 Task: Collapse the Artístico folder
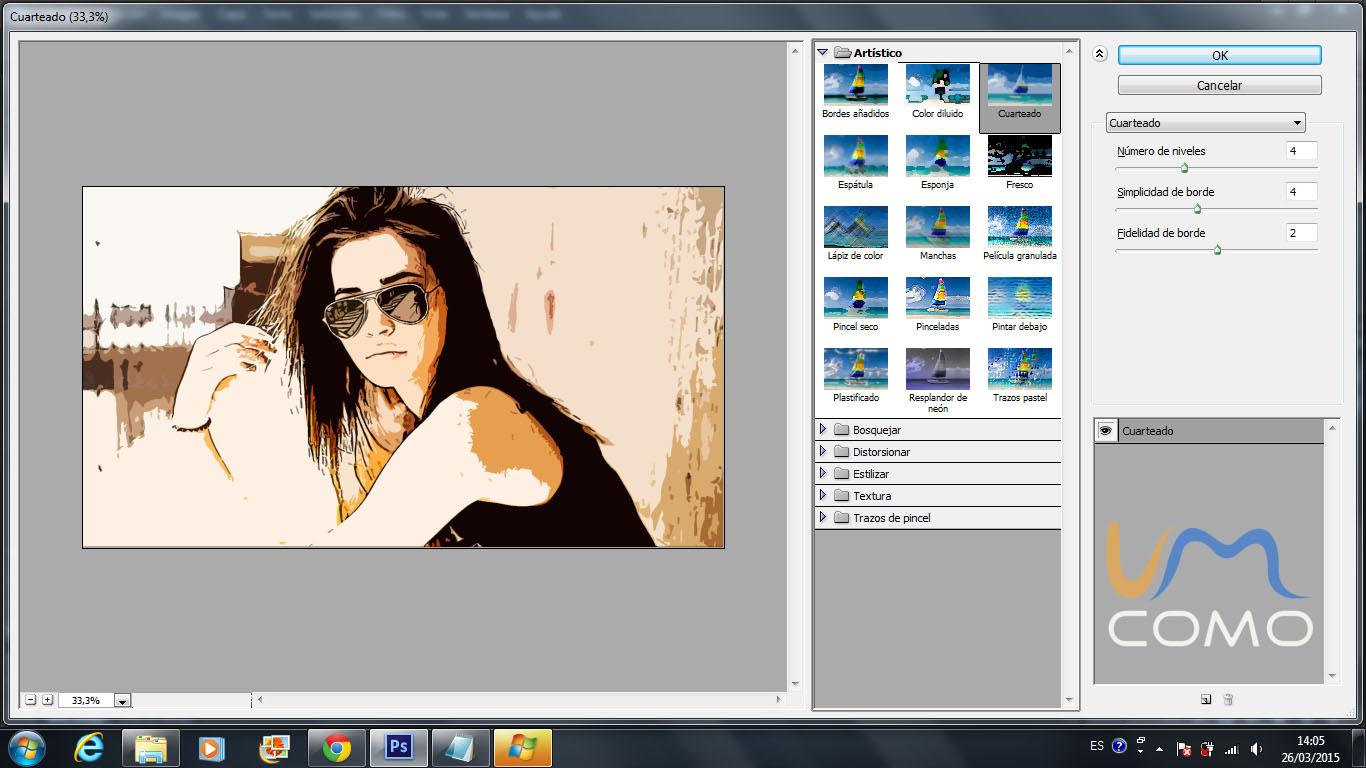coord(823,52)
